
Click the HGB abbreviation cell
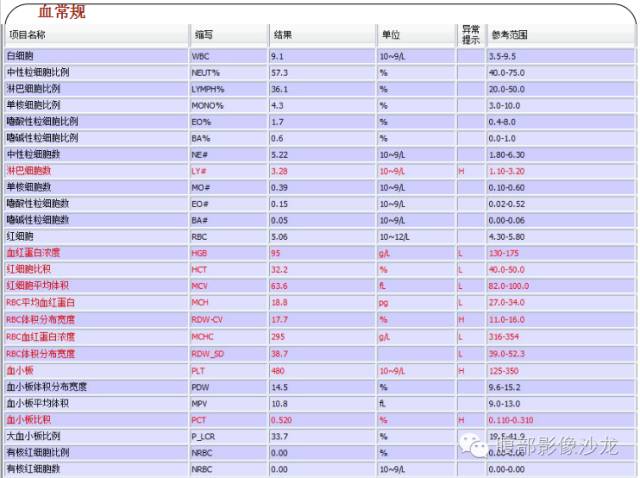click(199, 253)
